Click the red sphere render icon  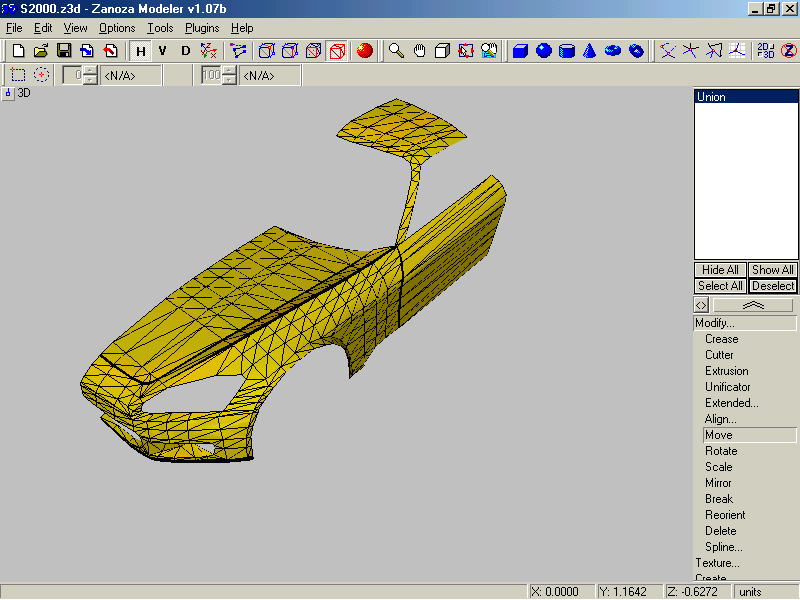tap(364, 50)
